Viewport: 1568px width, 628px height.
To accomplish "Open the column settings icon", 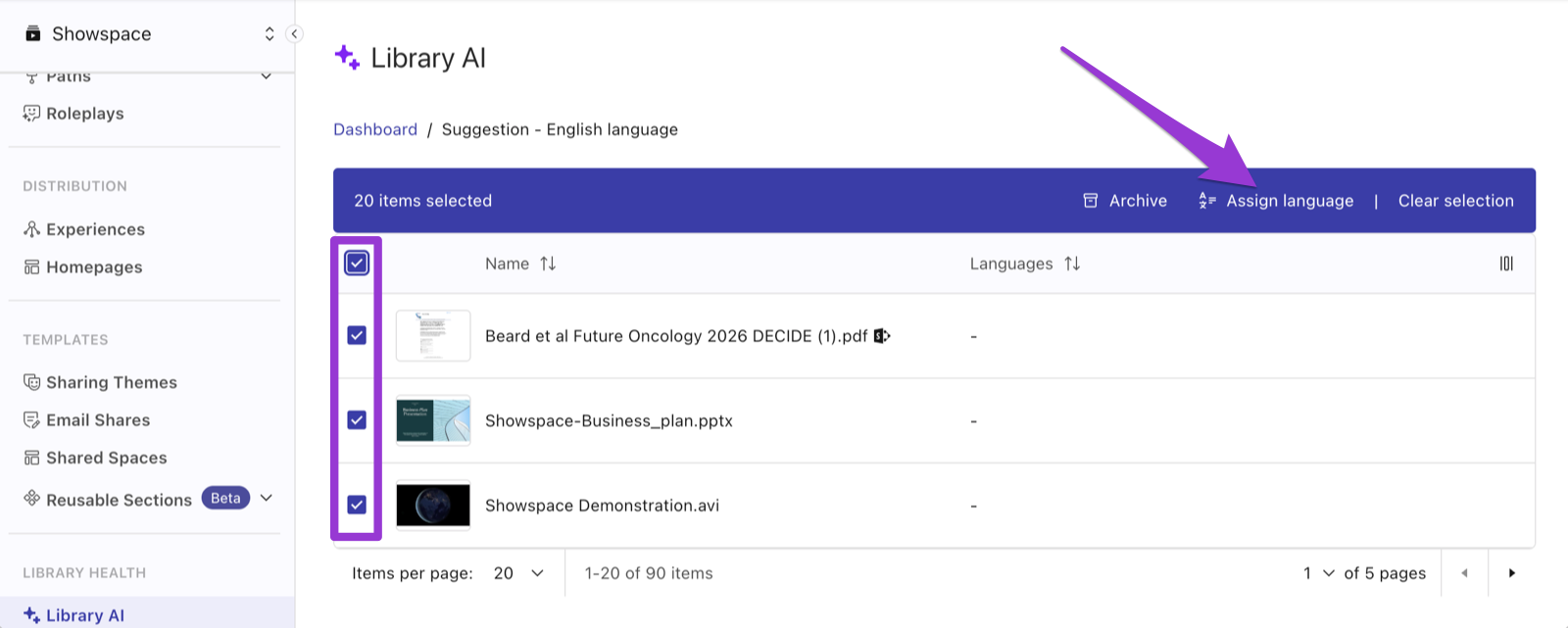I will [1506, 264].
